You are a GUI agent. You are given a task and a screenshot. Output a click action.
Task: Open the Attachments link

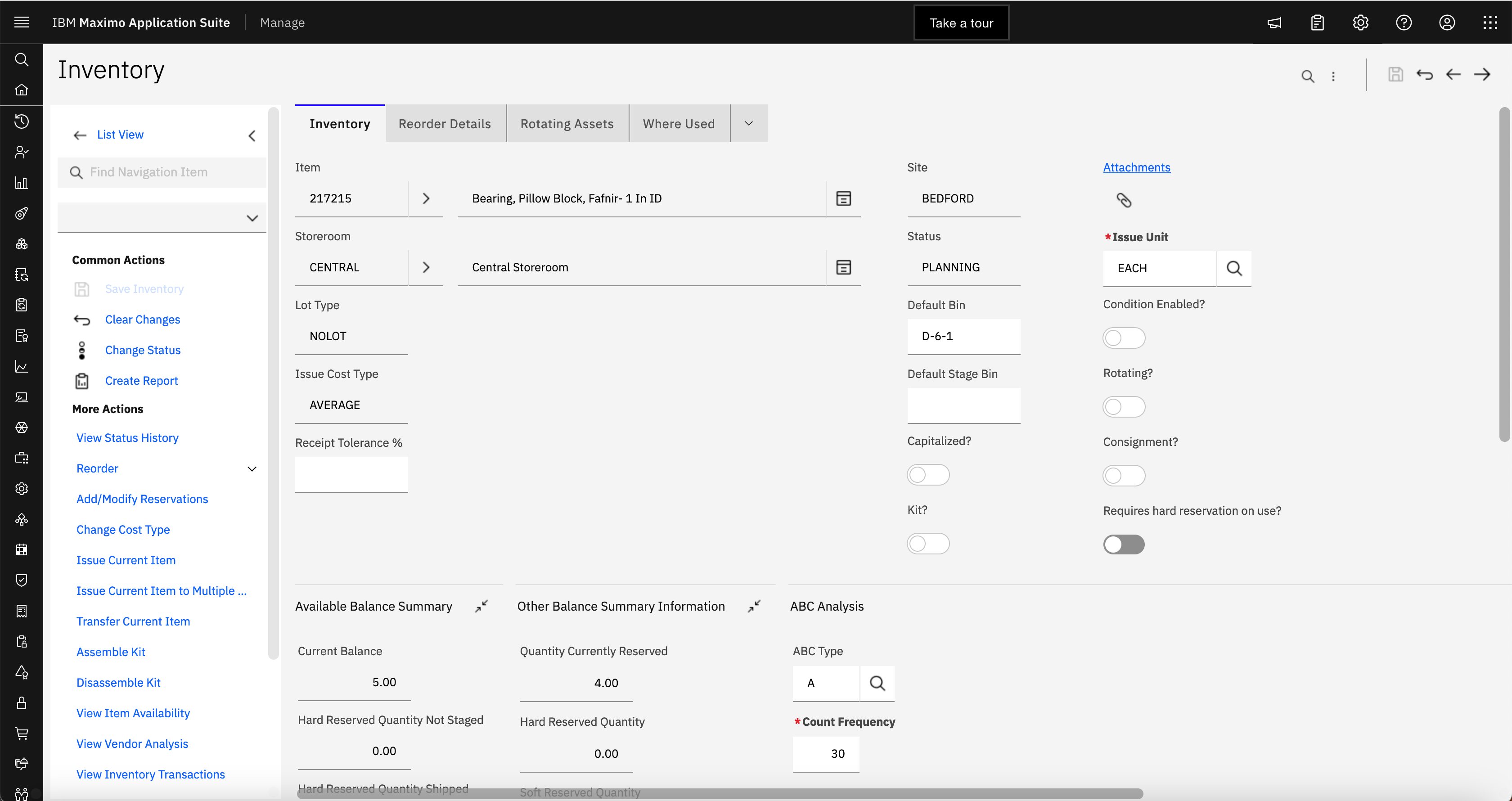point(1136,167)
